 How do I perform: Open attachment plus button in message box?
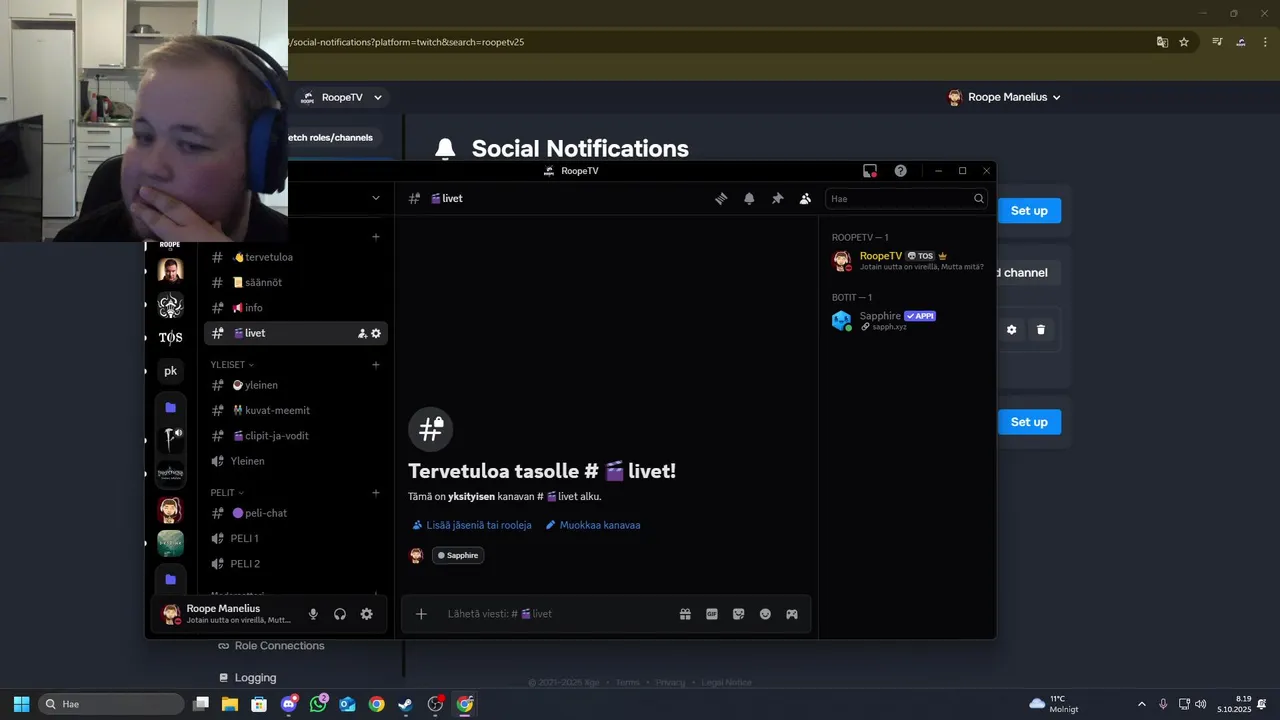click(421, 614)
